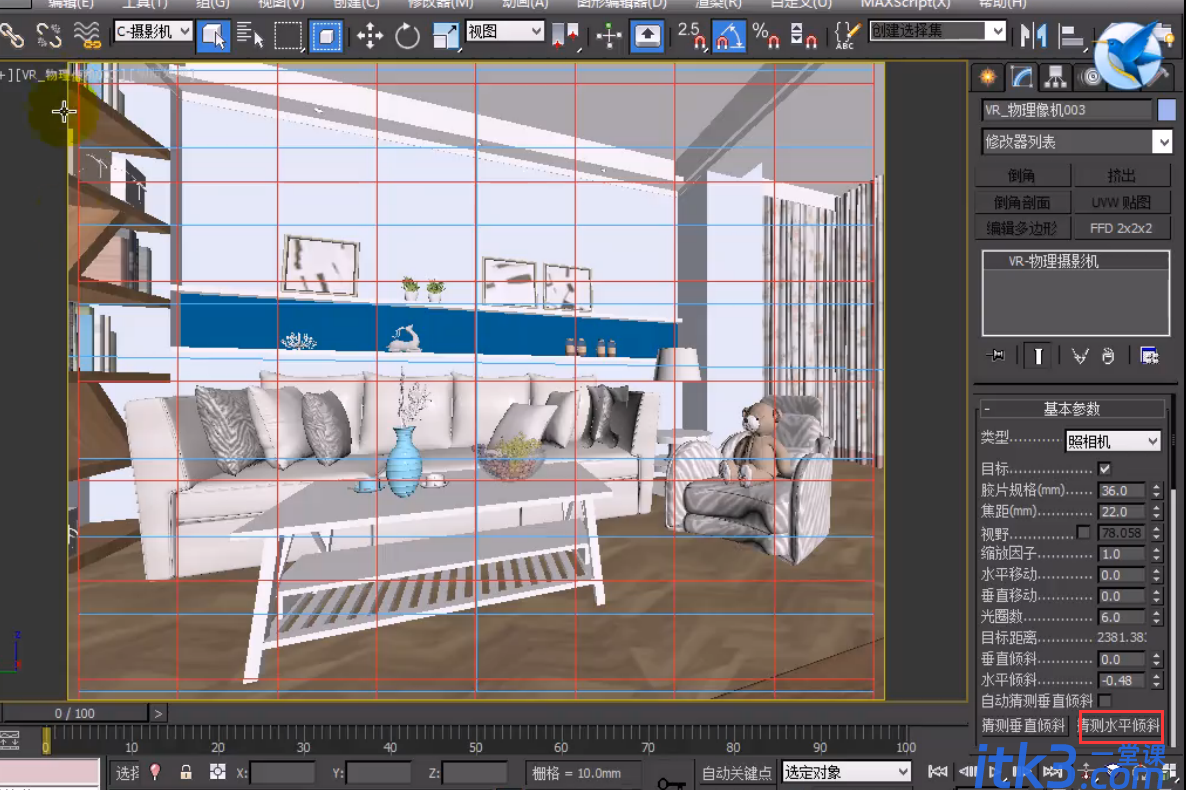
Task: Click the 猜测水平倾斜 button
Action: tap(1120, 726)
